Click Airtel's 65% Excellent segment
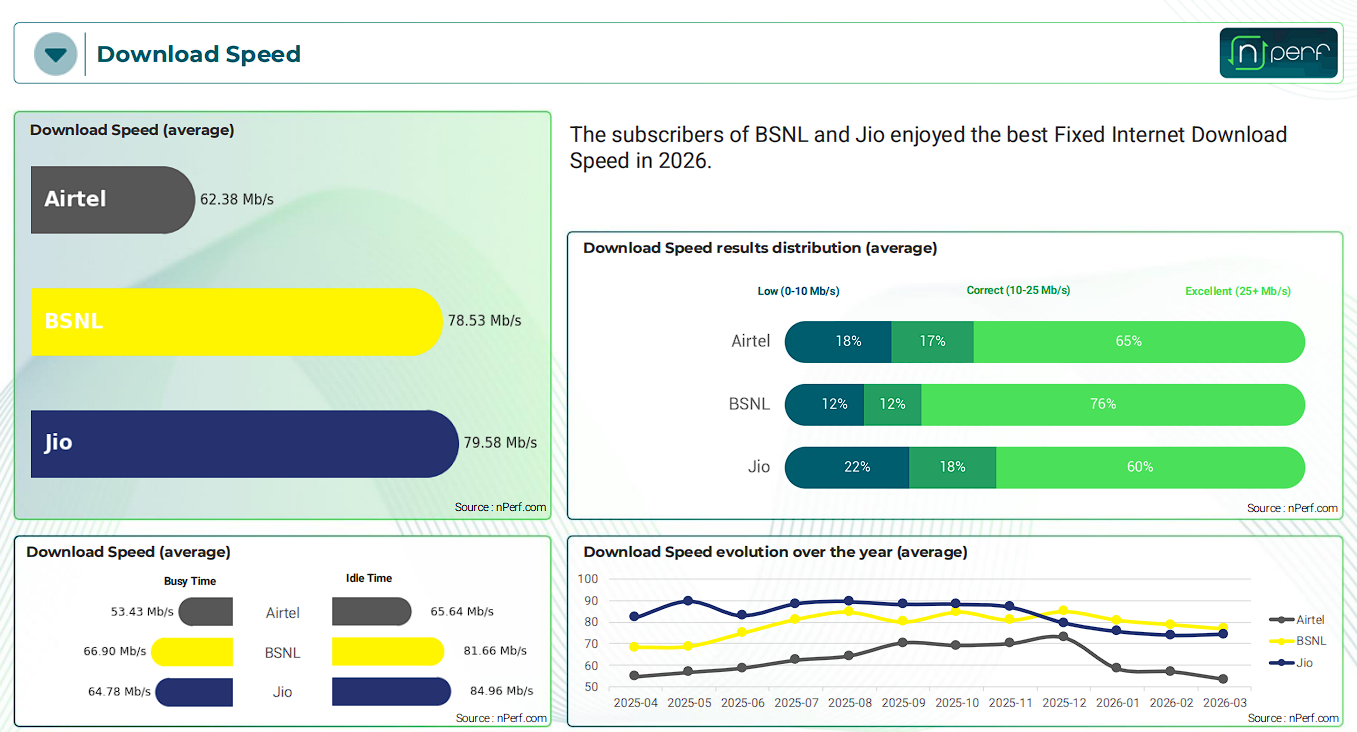This screenshot has height=732, width=1357. click(1138, 342)
